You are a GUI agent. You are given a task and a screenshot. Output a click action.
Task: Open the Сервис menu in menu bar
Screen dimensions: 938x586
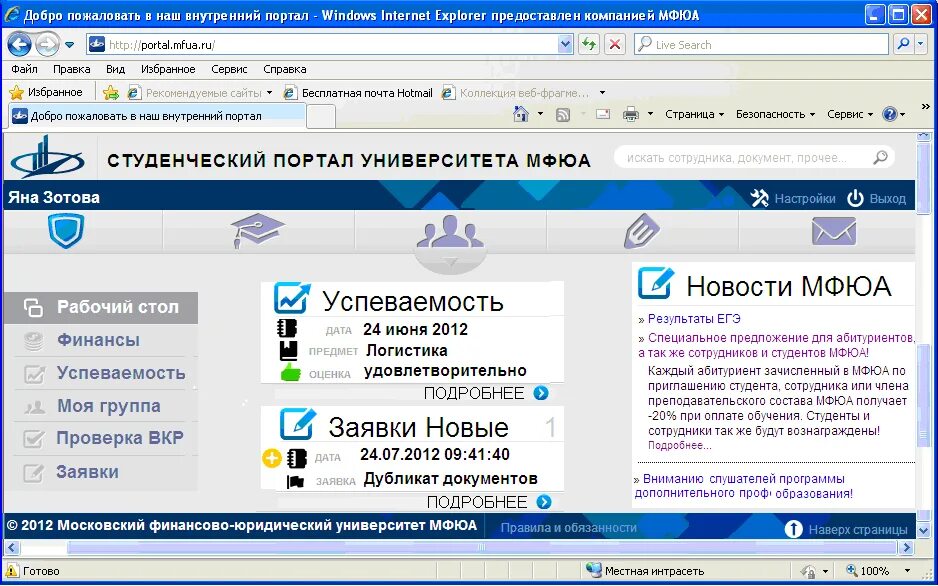(229, 69)
